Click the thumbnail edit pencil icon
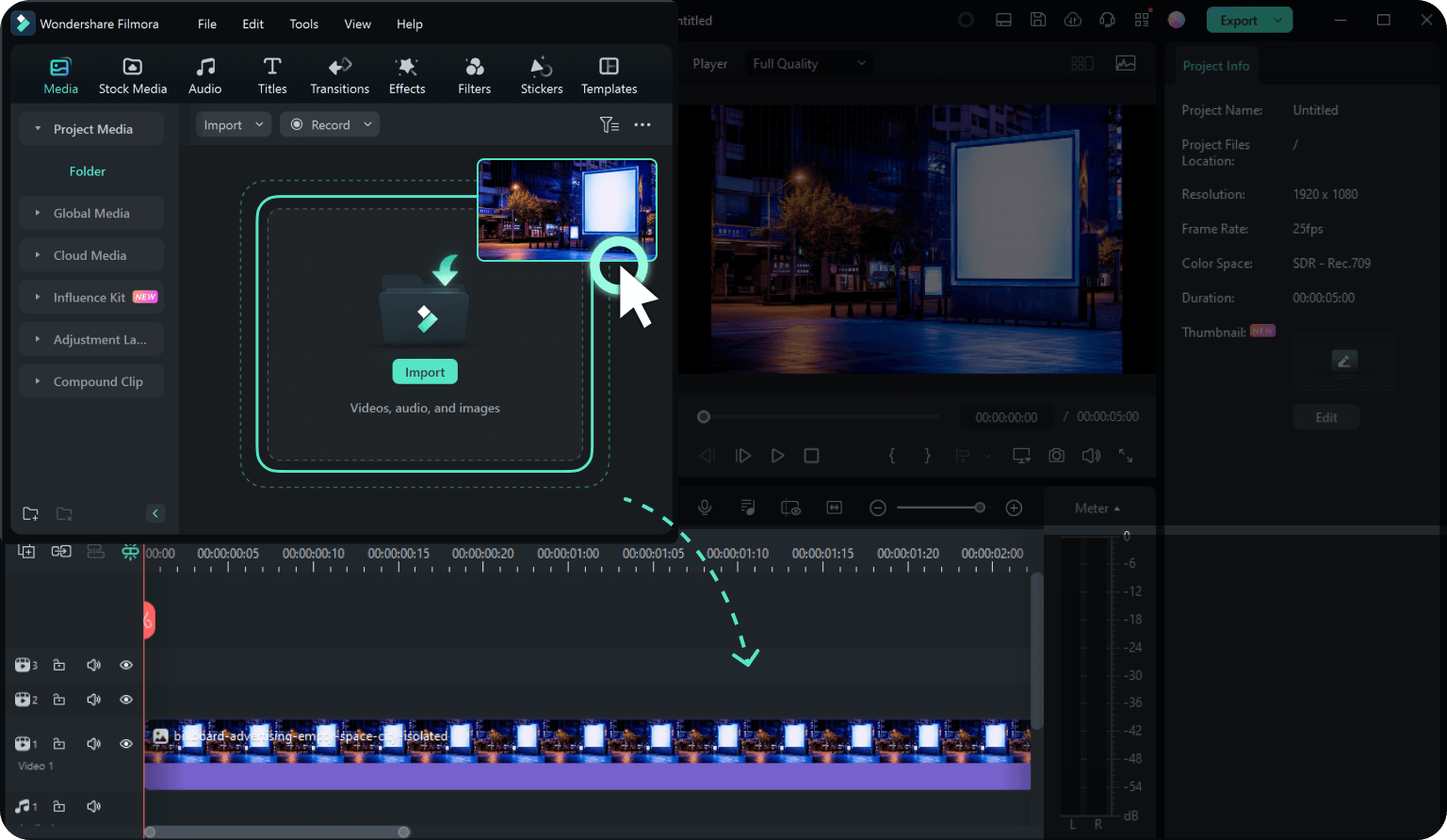Viewport: 1447px width, 840px height. click(x=1344, y=360)
